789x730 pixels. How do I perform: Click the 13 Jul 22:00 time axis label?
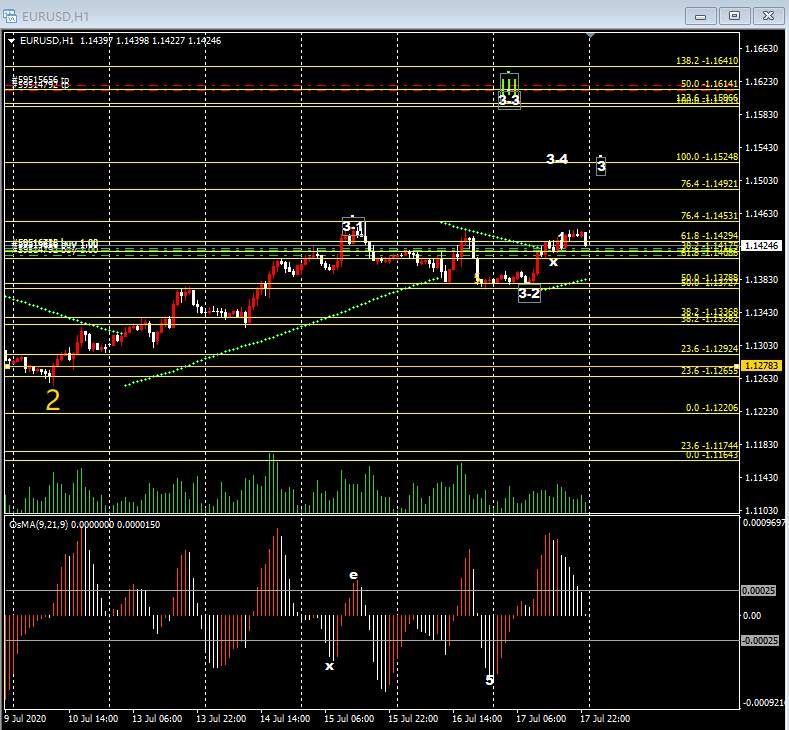coord(221,719)
